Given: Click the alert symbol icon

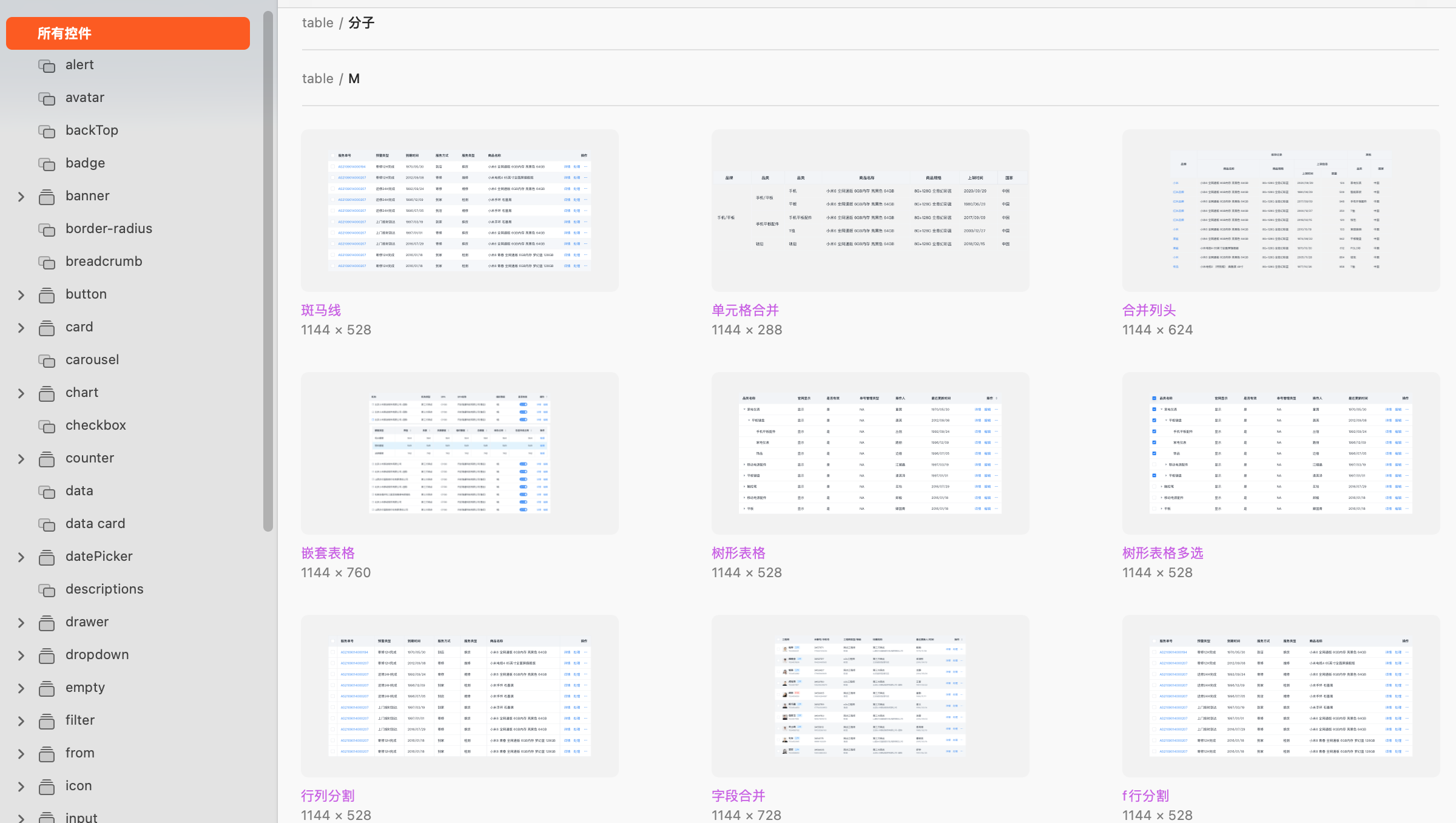Looking at the screenshot, I should [47, 66].
